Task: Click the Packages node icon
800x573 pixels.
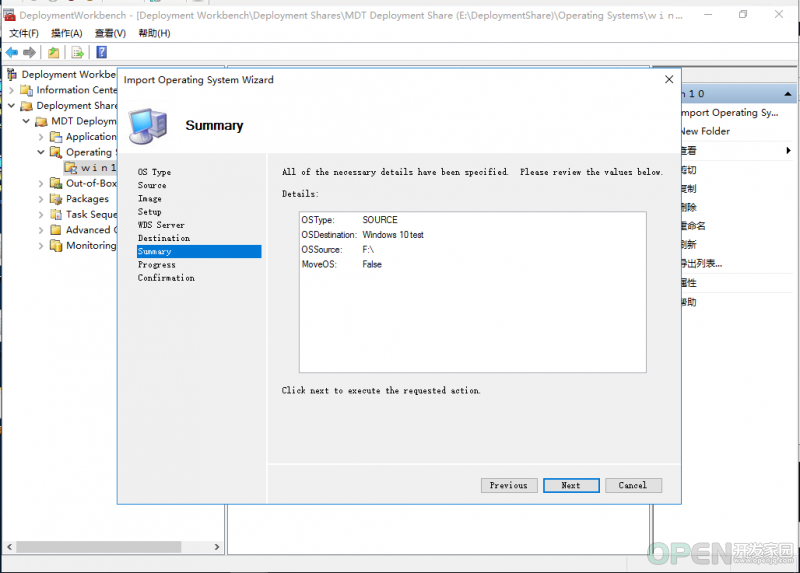Action: [56, 198]
